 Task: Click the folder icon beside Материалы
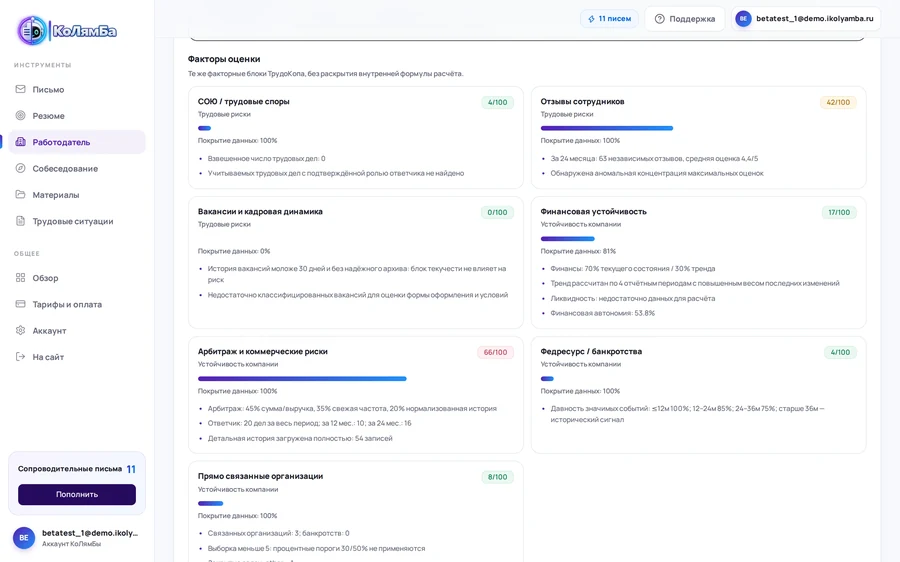point(21,195)
